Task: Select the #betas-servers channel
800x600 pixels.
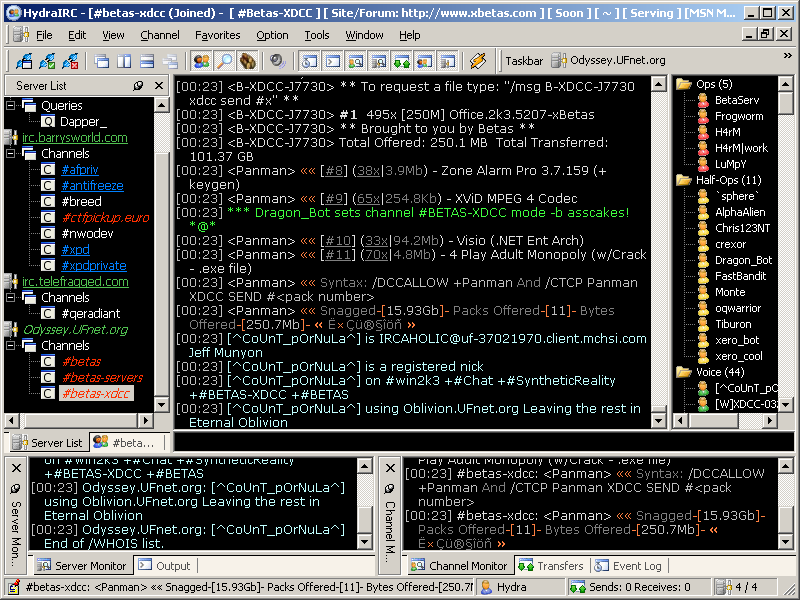Action: pyautogui.click(x=102, y=378)
